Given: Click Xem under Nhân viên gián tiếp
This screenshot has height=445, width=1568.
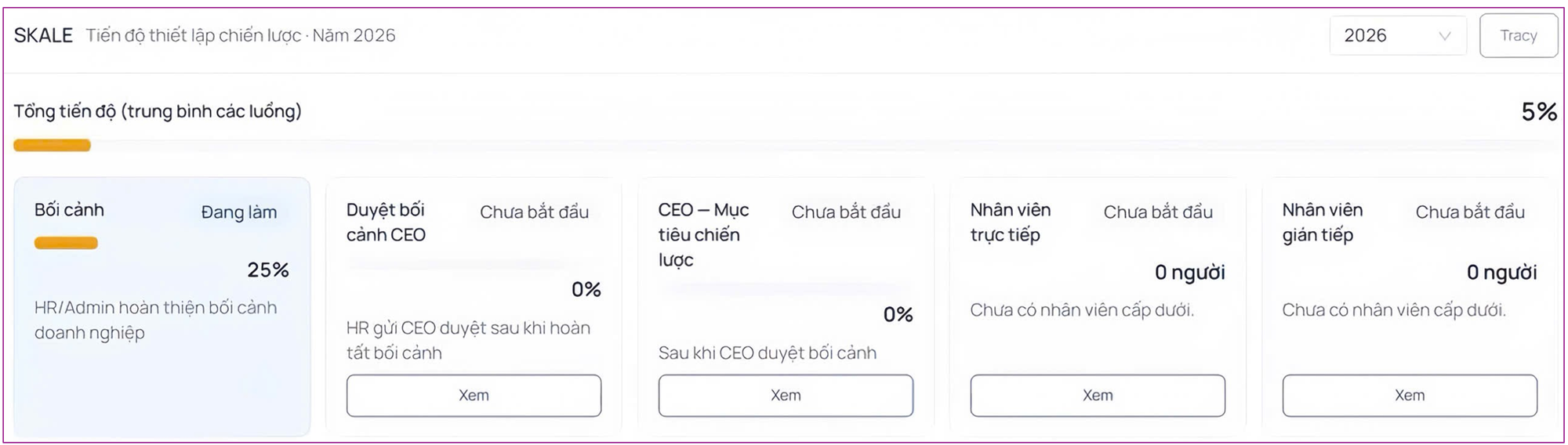Looking at the screenshot, I should [x=1410, y=396].
